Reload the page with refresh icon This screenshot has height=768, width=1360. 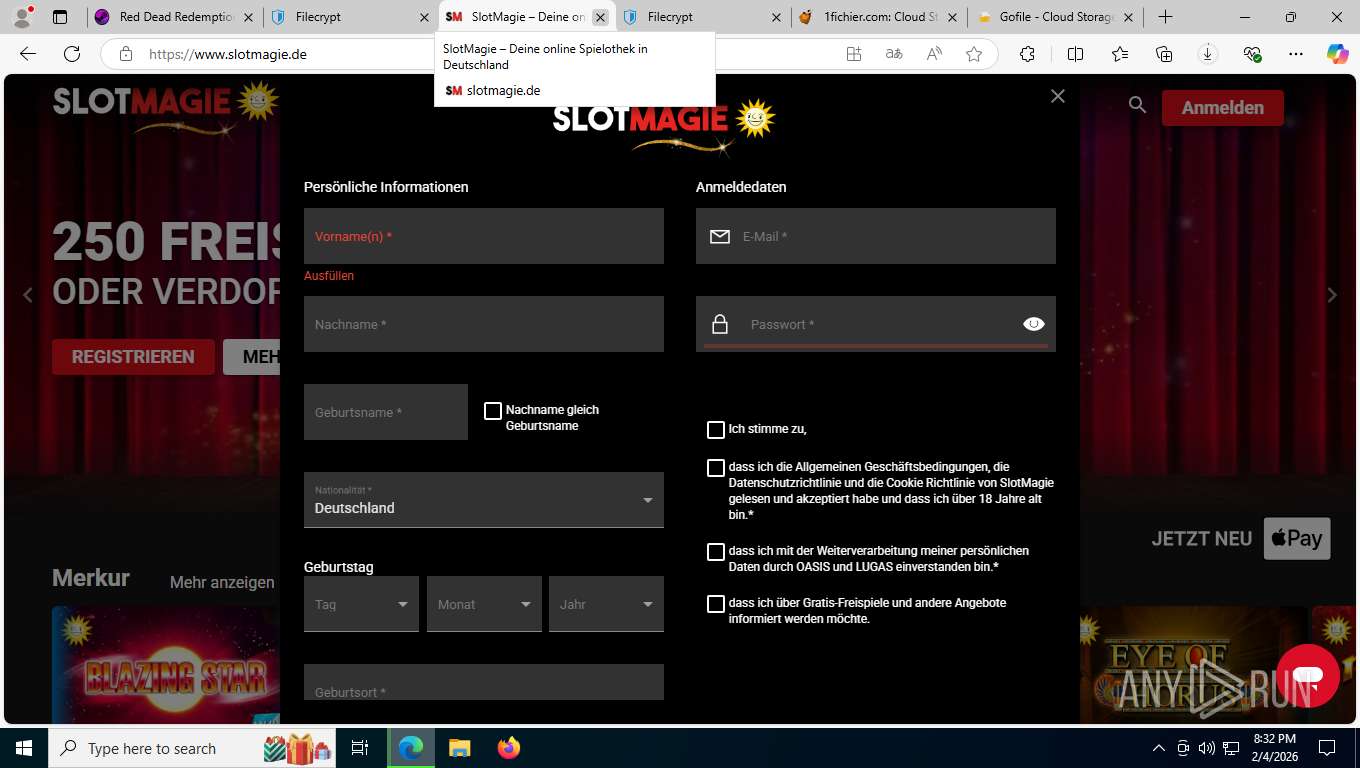click(72, 54)
